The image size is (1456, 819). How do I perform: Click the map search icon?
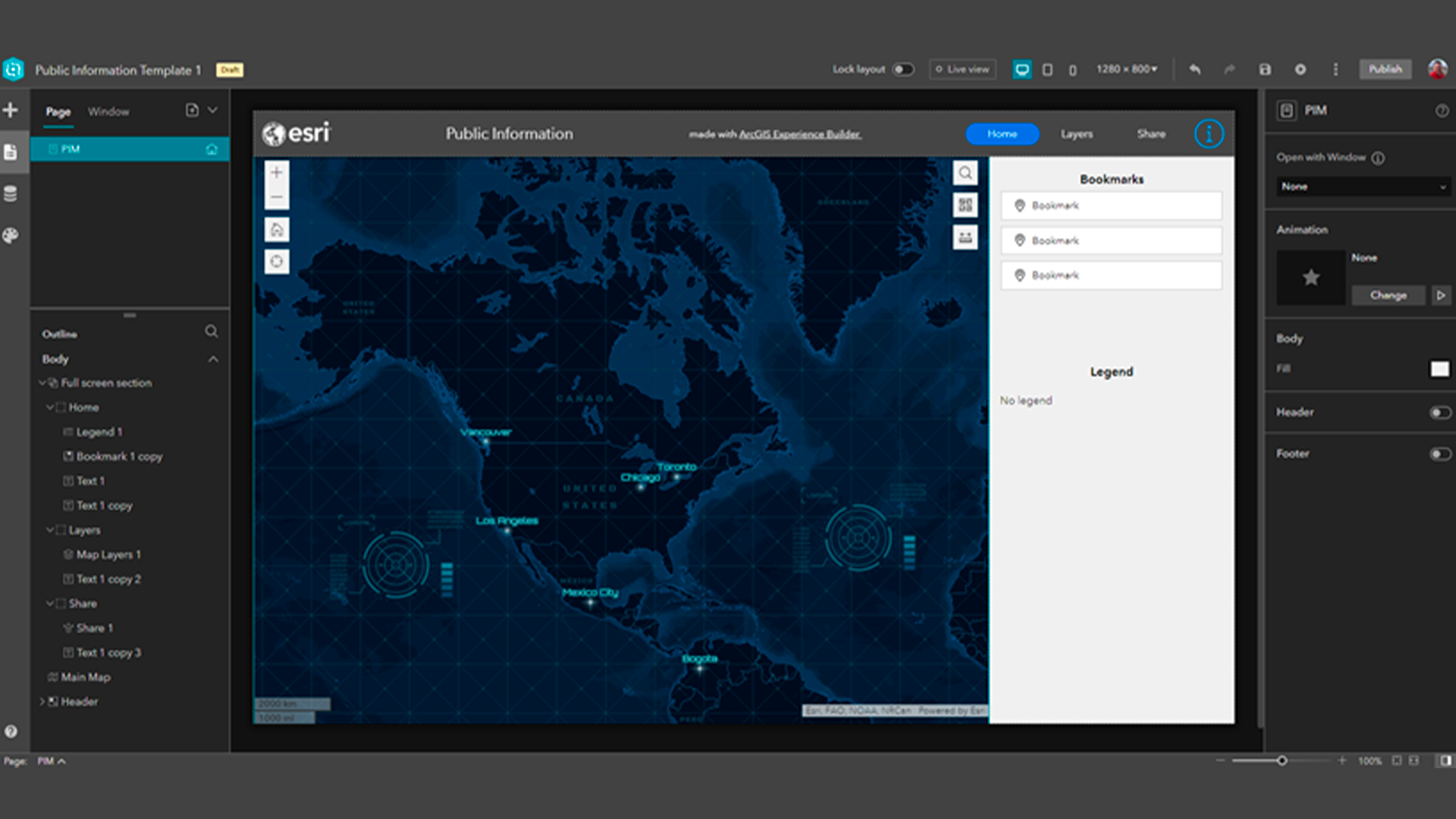point(965,173)
